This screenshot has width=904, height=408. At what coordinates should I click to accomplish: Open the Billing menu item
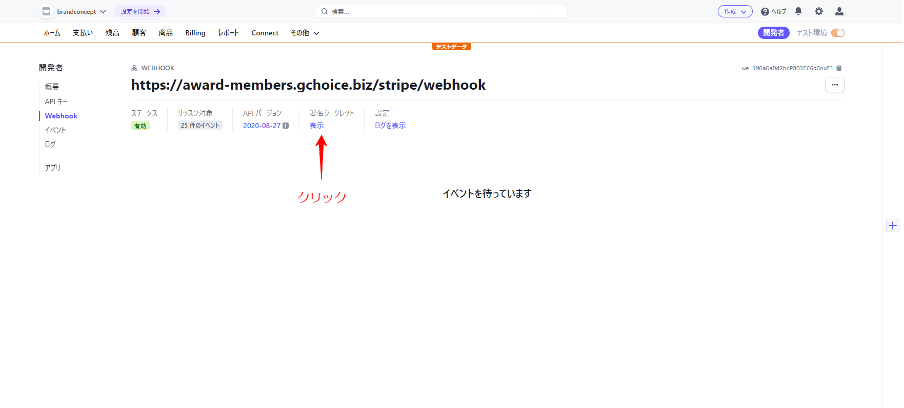tap(195, 33)
